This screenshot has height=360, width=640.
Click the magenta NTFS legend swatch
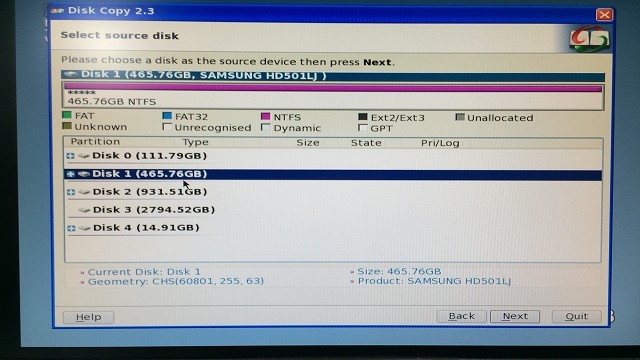(266, 117)
